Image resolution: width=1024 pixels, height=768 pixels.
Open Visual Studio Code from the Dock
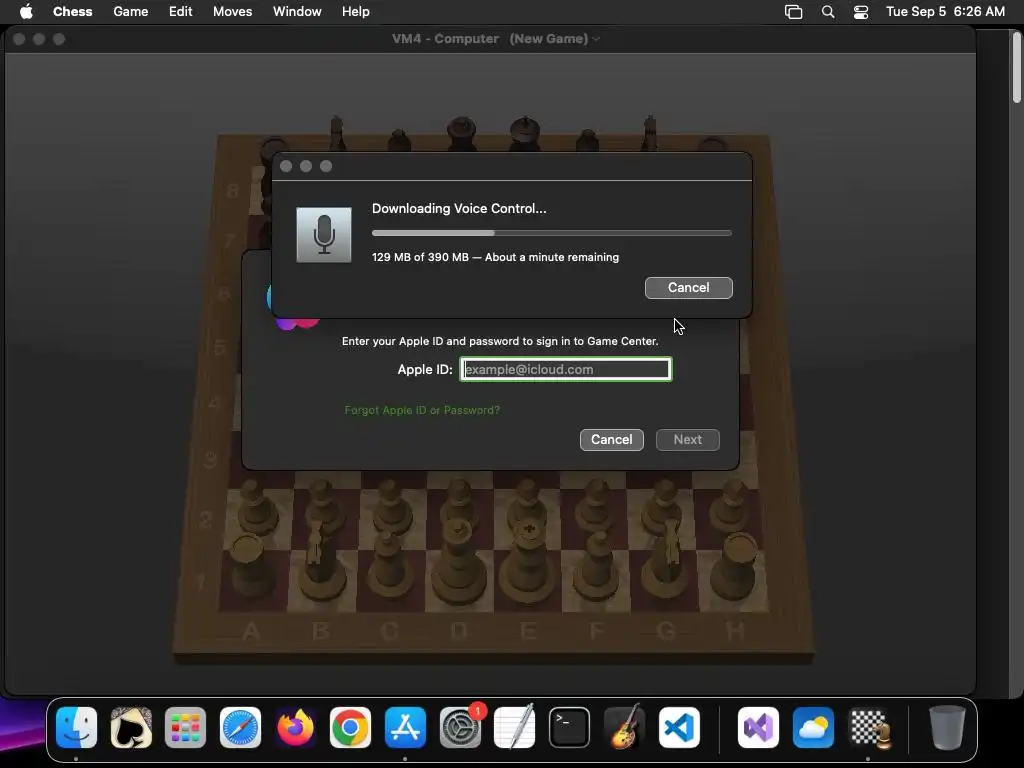point(679,728)
